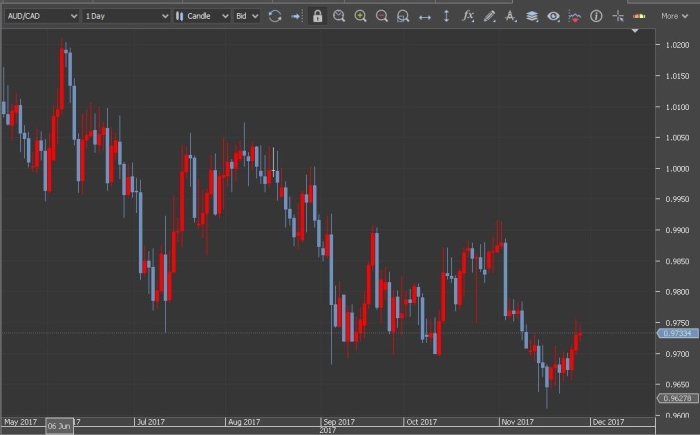700x435 pixels.
Task: Click the shift chart to end arrow icon
Action: [296, 17]
